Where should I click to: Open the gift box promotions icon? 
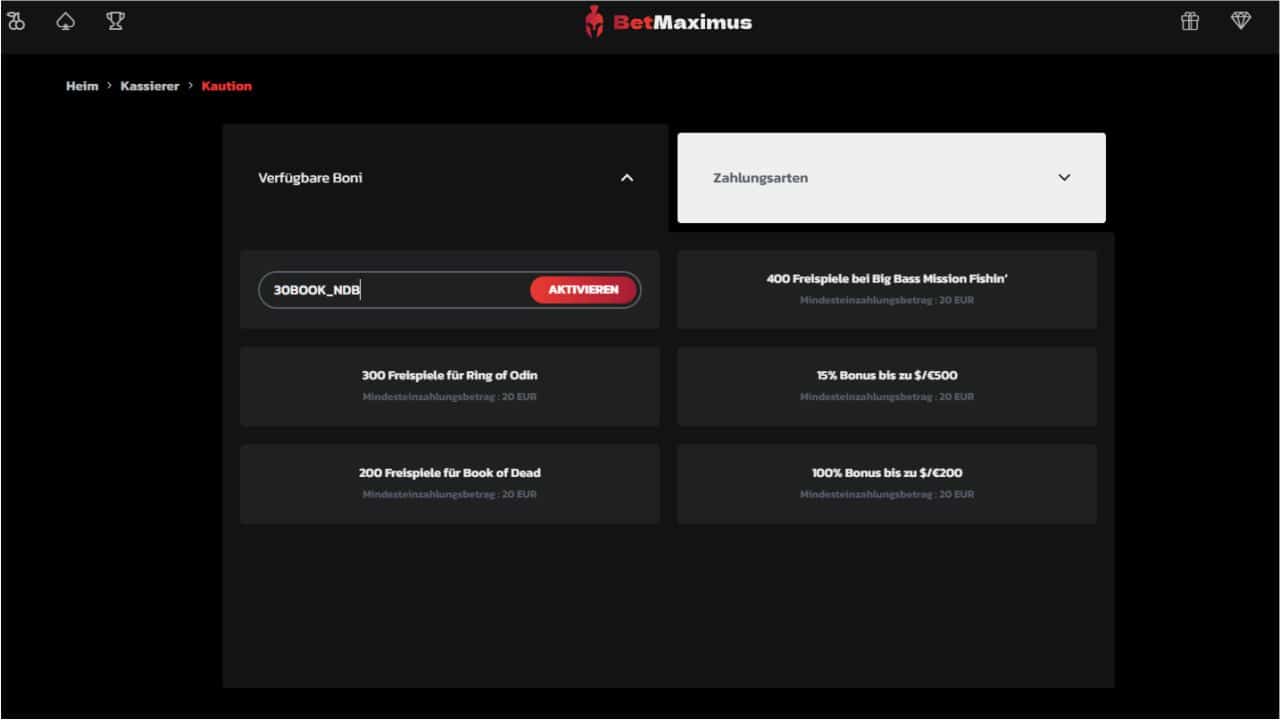tap(1190, 21)
